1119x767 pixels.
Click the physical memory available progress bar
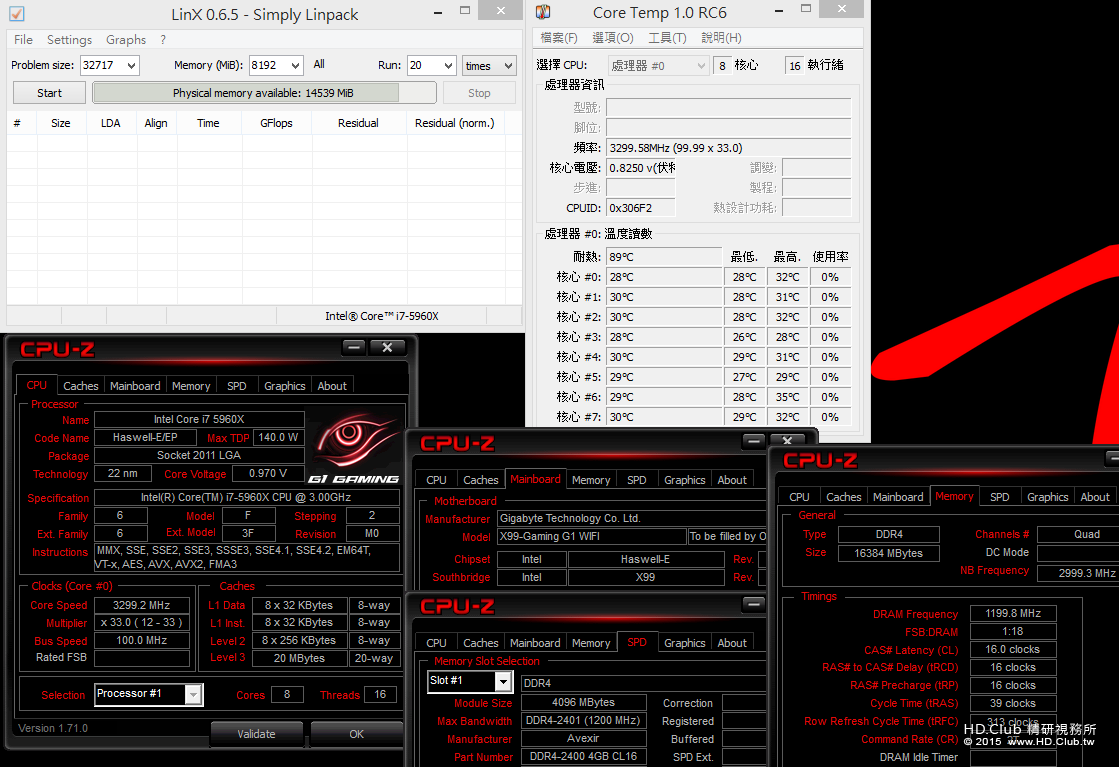pyautogui.click(x=264, y=93)
